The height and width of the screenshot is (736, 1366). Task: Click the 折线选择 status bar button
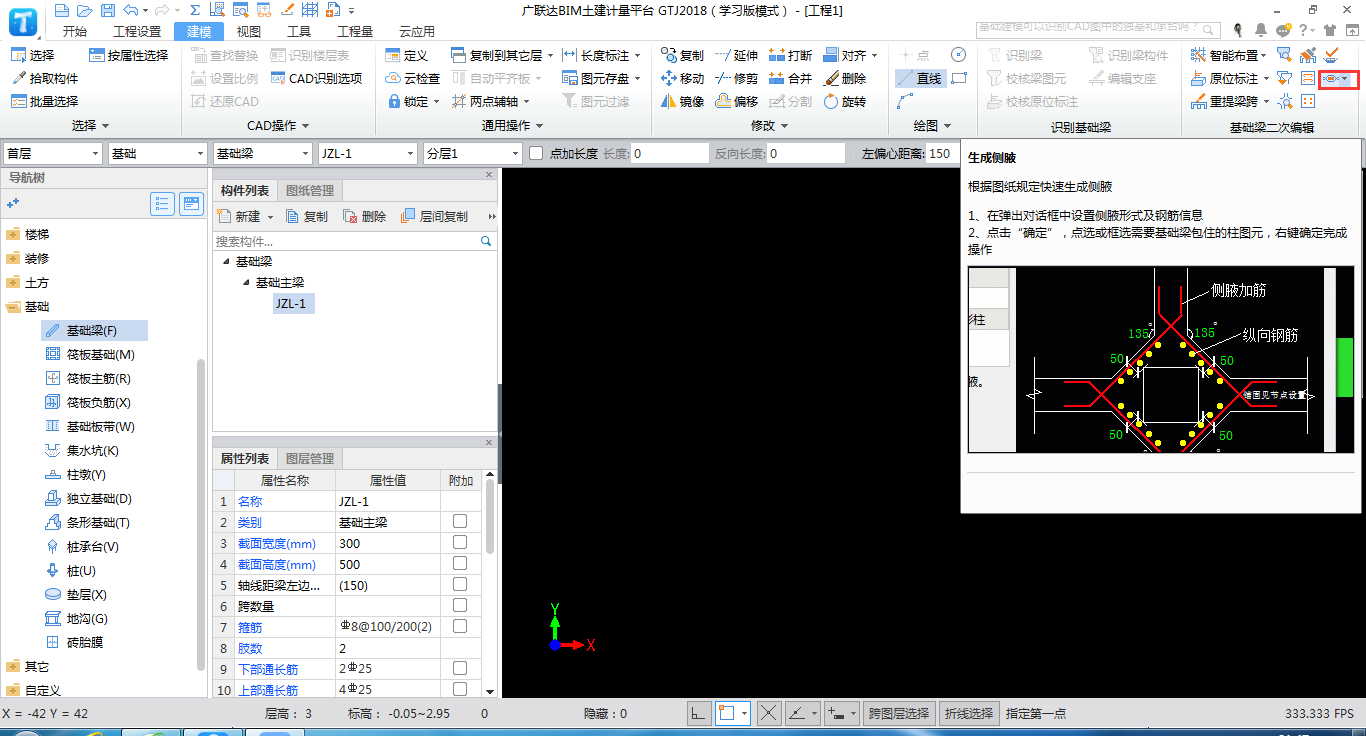click(x=969, y=713)
